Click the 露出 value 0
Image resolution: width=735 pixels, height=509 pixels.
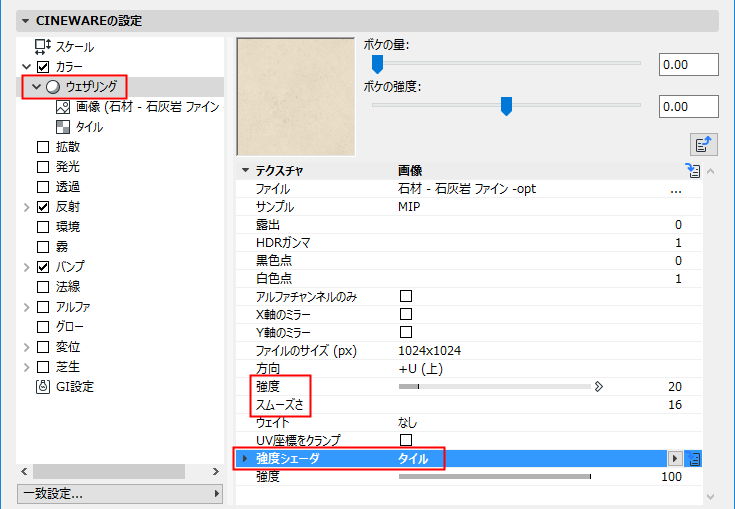pos(678,225)
